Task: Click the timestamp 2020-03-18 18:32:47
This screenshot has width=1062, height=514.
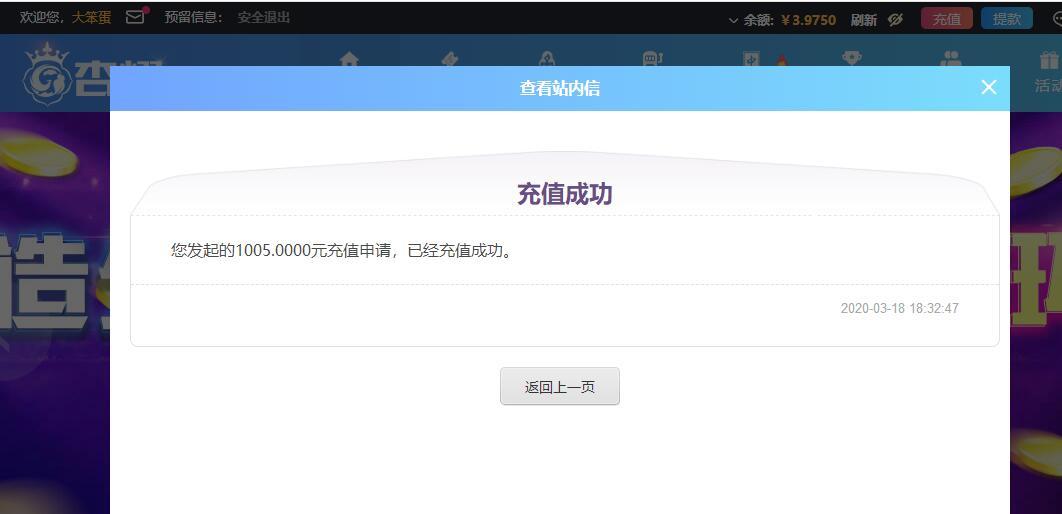Action: click(899, 308)
